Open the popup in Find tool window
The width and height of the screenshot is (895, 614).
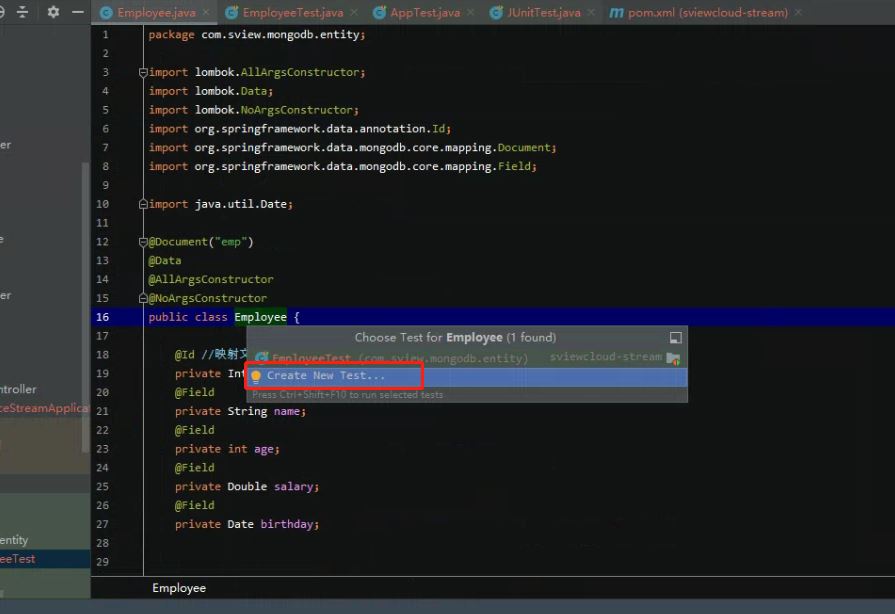coord(675,338)
